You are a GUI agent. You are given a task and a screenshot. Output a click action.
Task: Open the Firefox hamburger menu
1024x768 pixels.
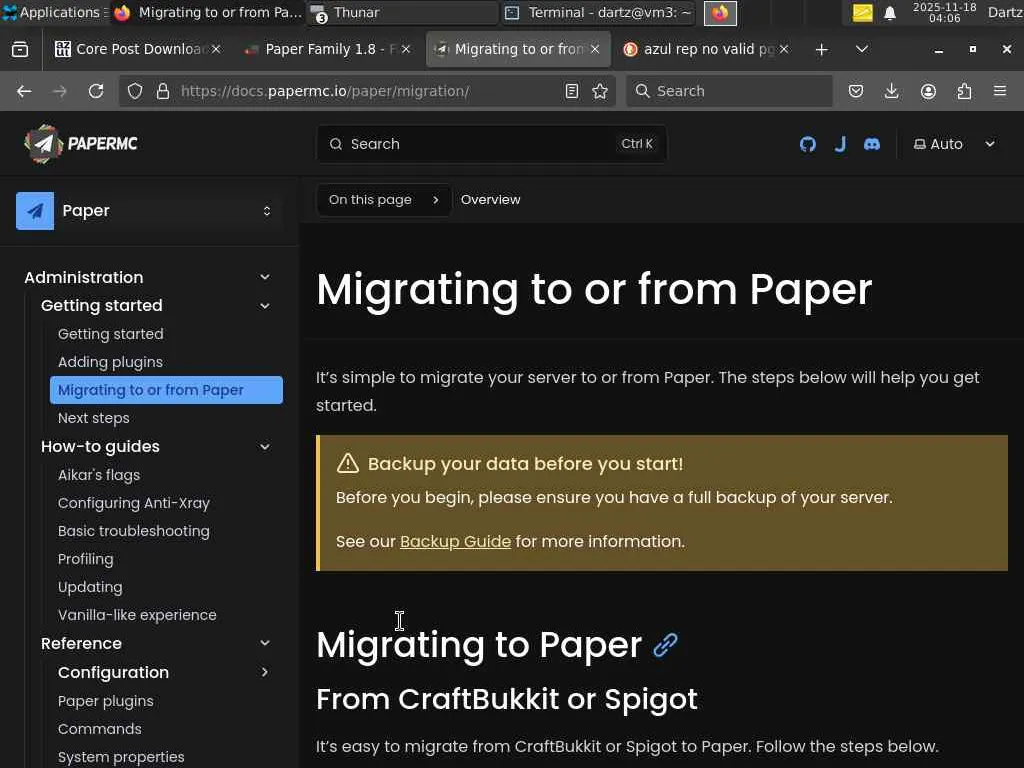(x=999, y=91)
